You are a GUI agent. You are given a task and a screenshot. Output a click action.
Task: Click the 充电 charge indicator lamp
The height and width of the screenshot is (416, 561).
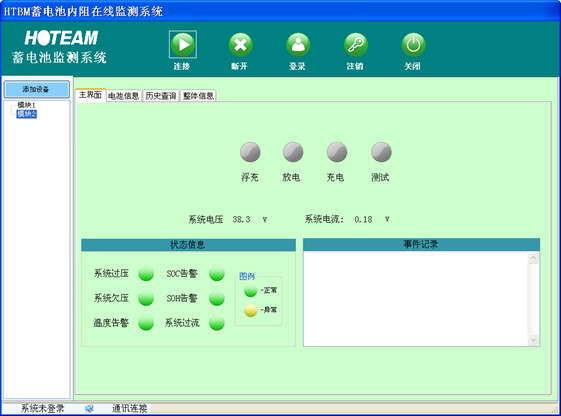click(337, 152)
